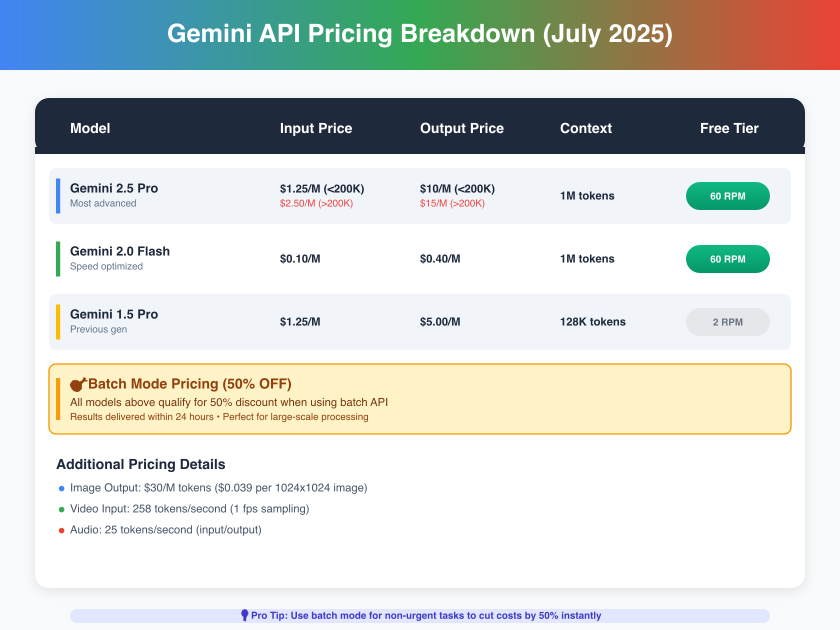
Task: Click the lightbulb icon in the Pro Tip bar
Action: (x=245, y=616)
